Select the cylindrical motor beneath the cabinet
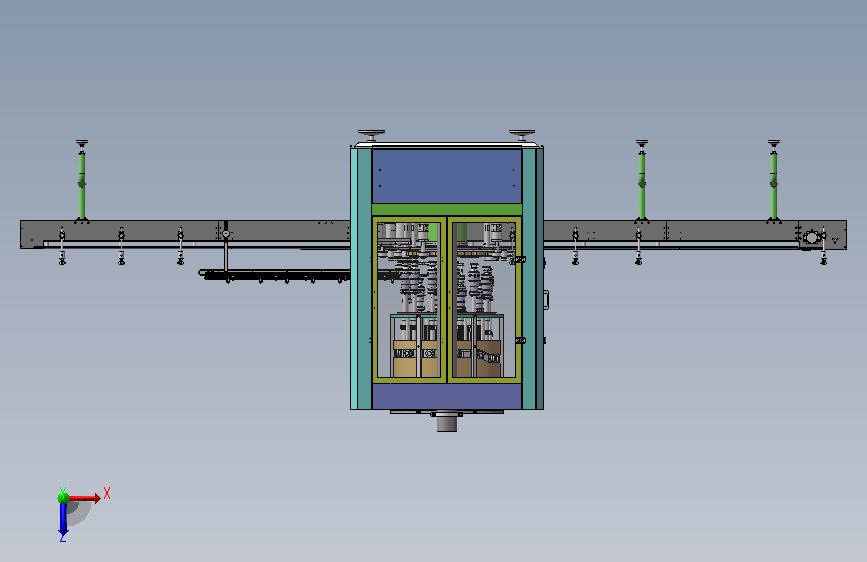 pyautogui.click(x=447, y=422)
